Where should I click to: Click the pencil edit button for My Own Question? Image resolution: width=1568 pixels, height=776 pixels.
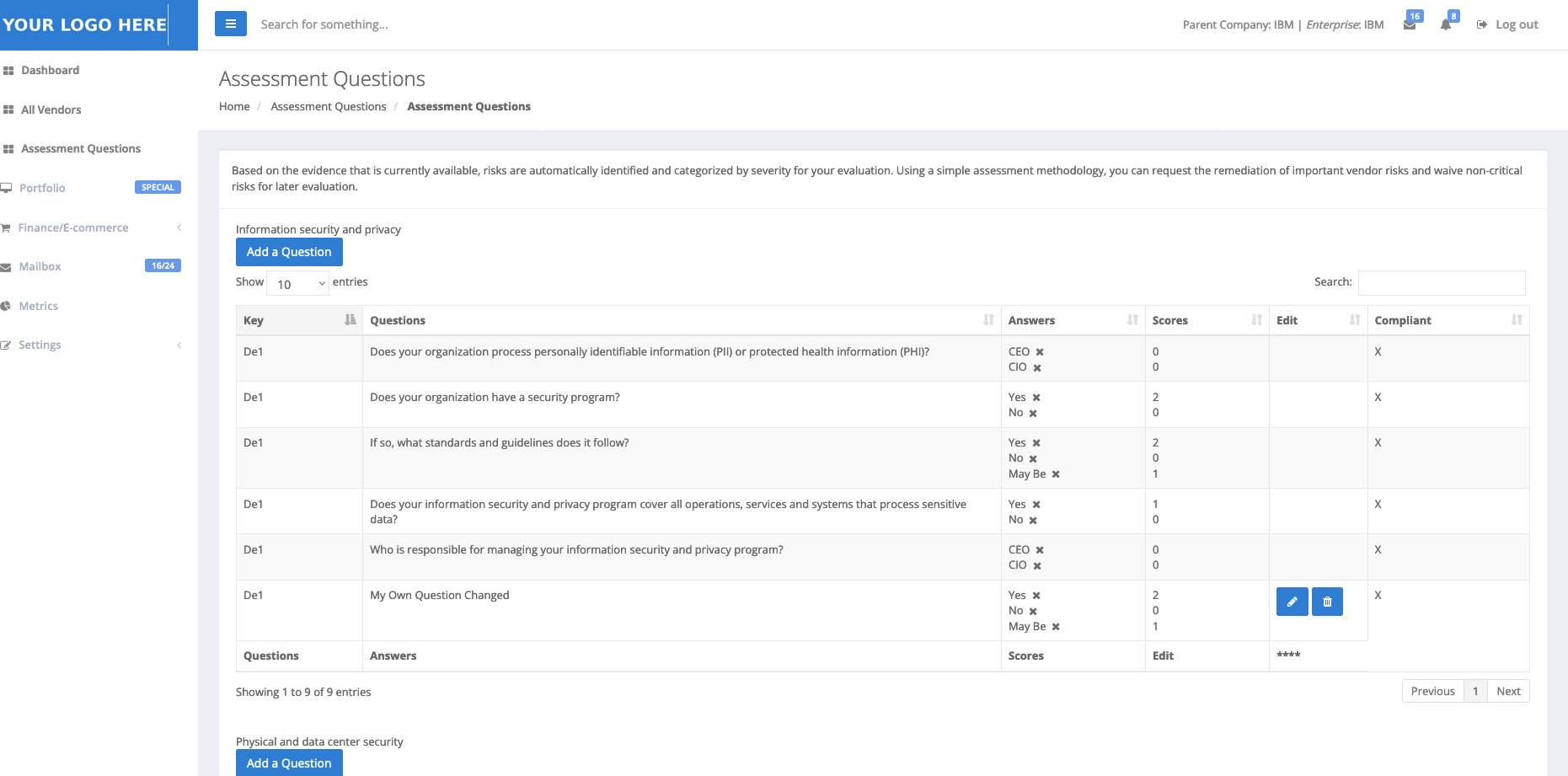[1292, 602]
